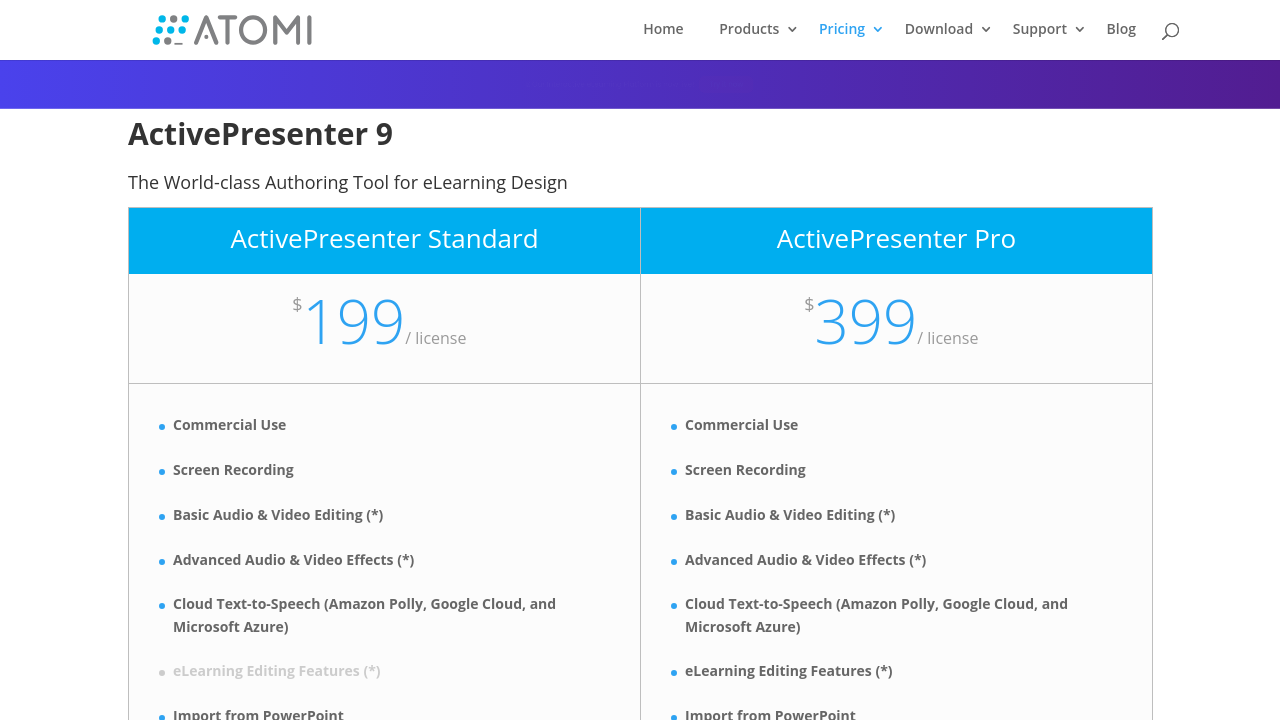Expand the Products dropdown chevron
Viewport: 1280px width, 720px height.
[x=793, y=30]
